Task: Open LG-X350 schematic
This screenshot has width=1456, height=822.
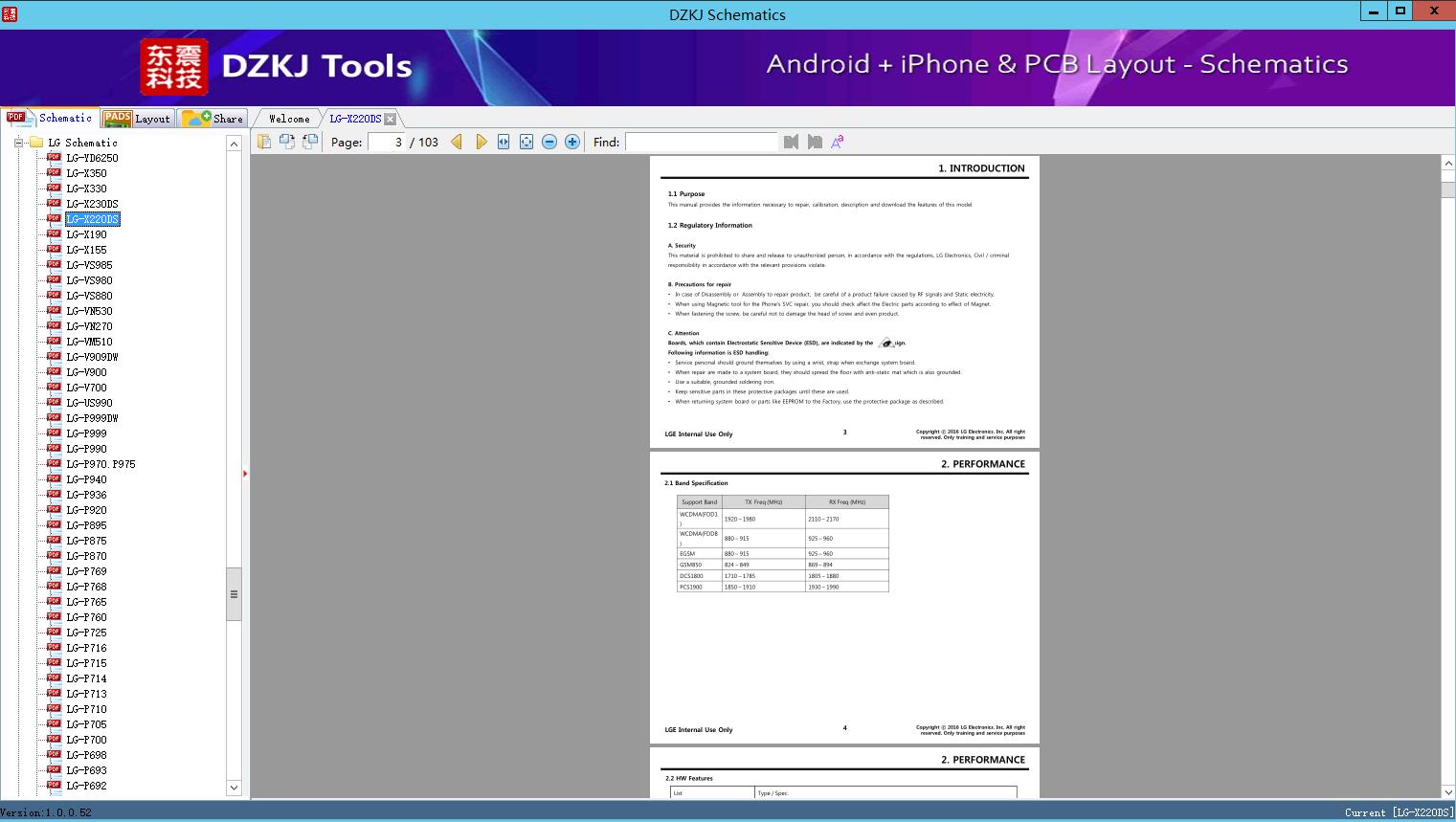Action: (x=86, y=173)
